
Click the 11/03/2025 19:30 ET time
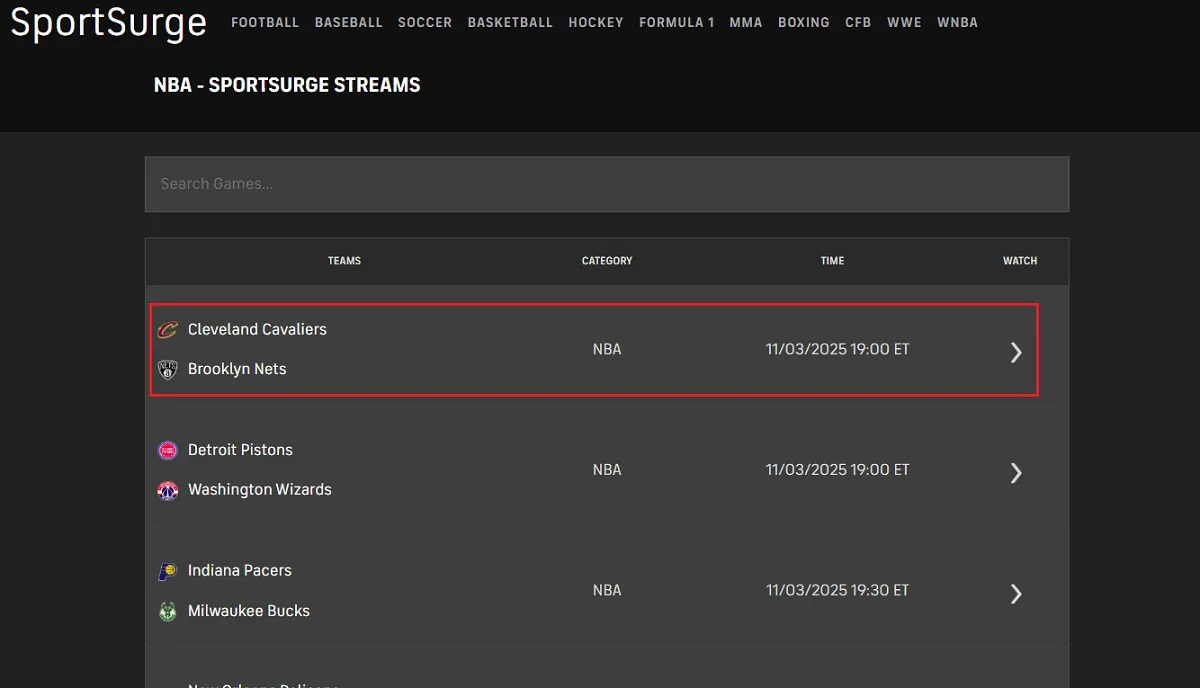[x=838, y=590]
